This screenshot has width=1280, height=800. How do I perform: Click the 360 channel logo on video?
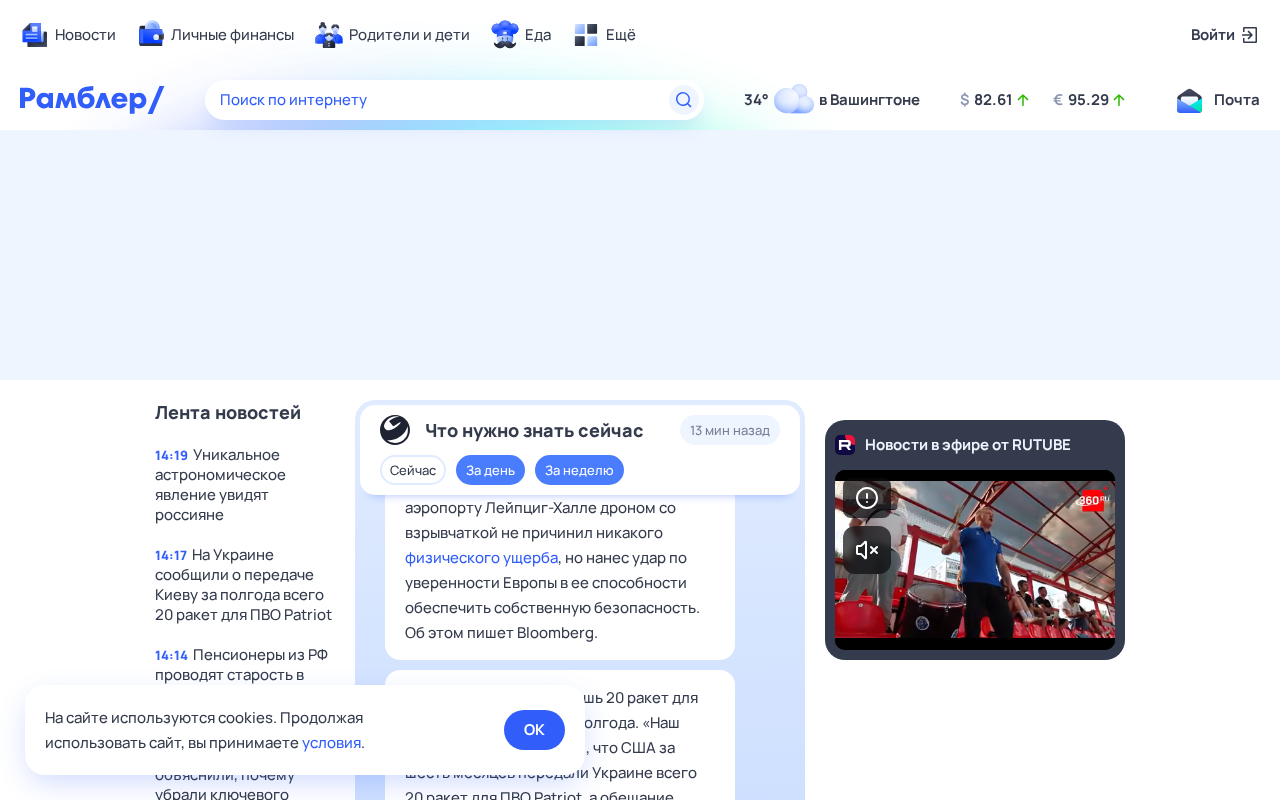tap(1093, 500)
